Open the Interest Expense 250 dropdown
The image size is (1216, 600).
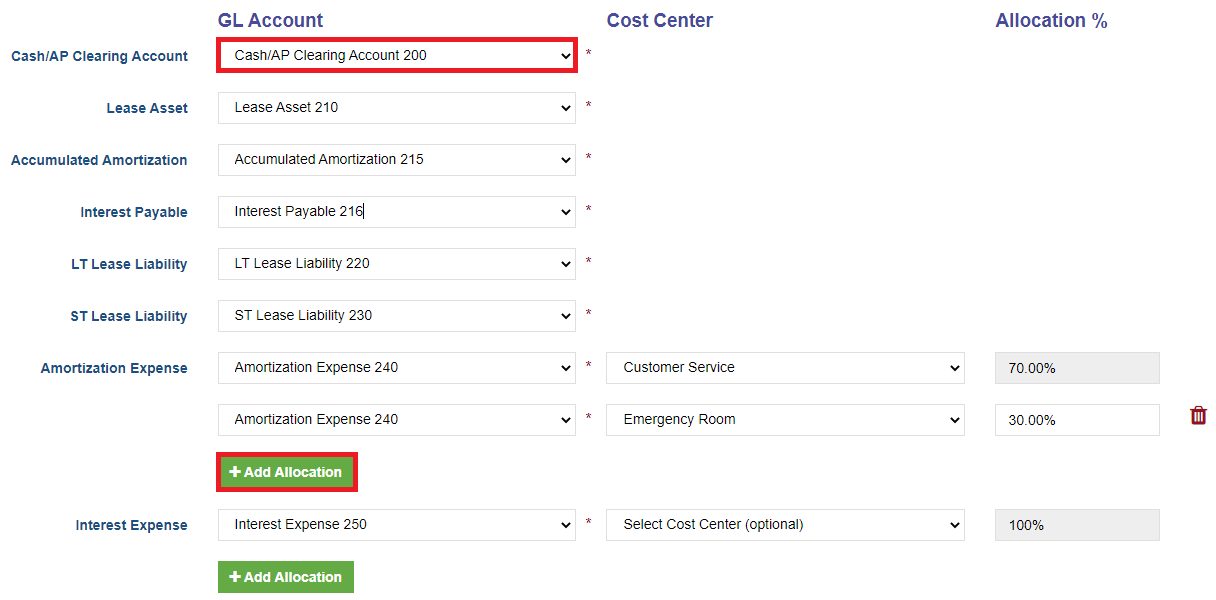(397, 525)
